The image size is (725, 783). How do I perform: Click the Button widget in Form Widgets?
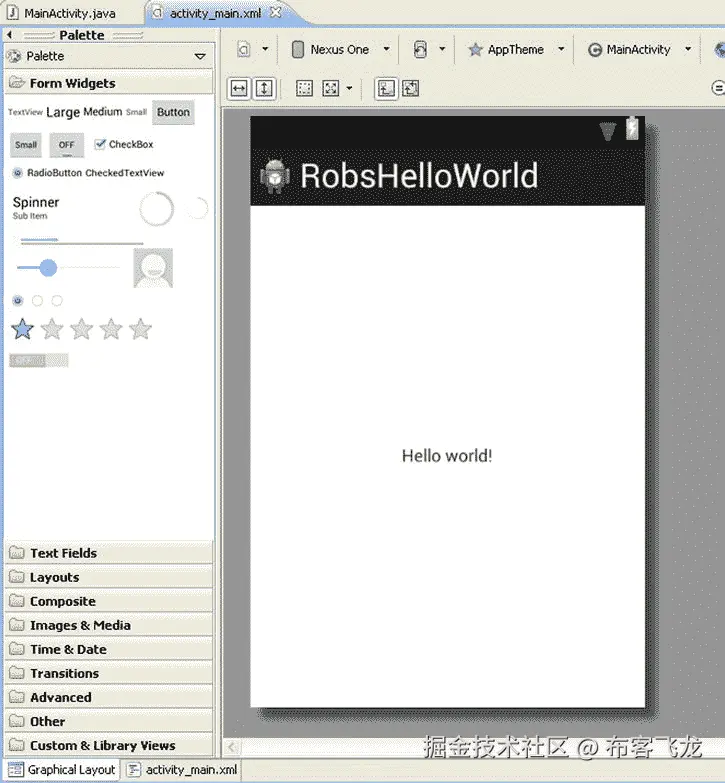(x=173, y=112)
